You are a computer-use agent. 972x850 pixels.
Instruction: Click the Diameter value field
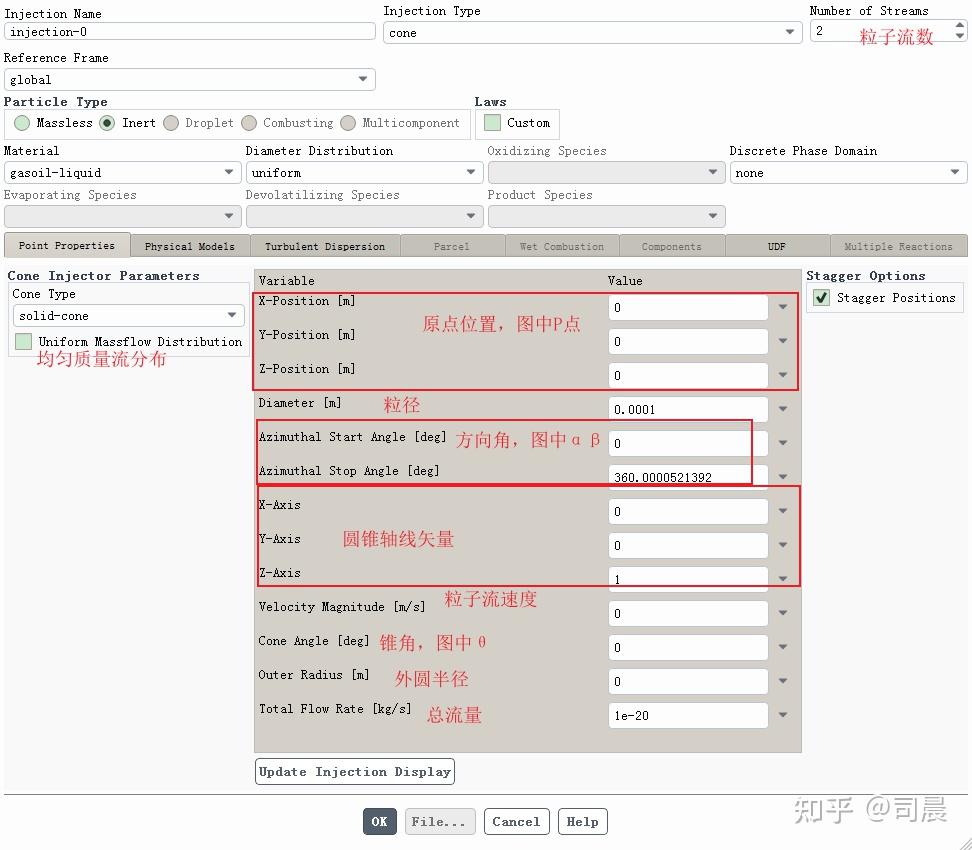coord(688,409)
